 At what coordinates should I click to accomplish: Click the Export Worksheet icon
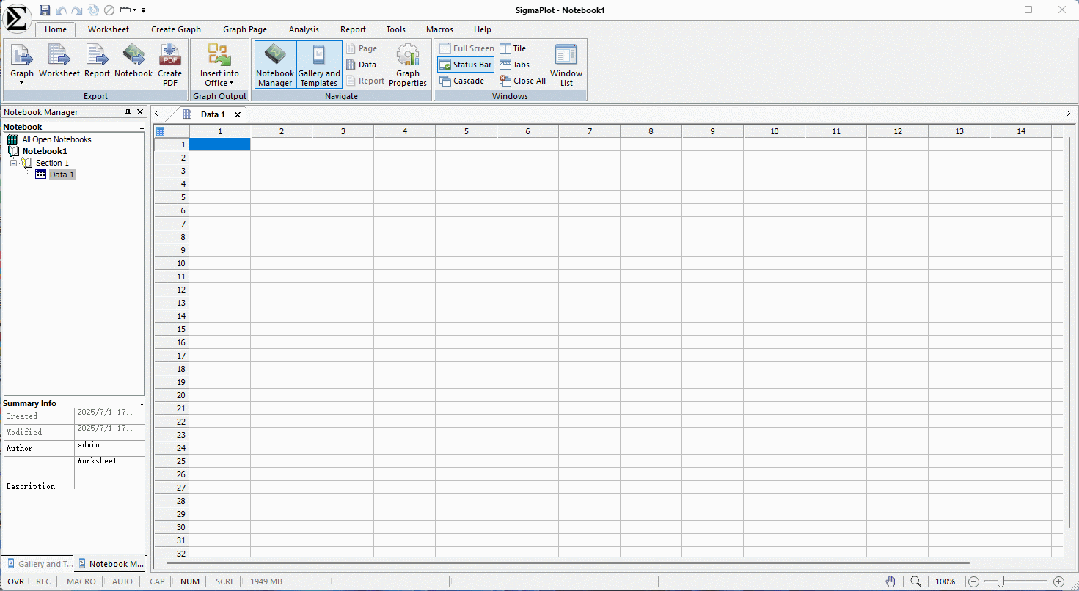coord(59,61)
